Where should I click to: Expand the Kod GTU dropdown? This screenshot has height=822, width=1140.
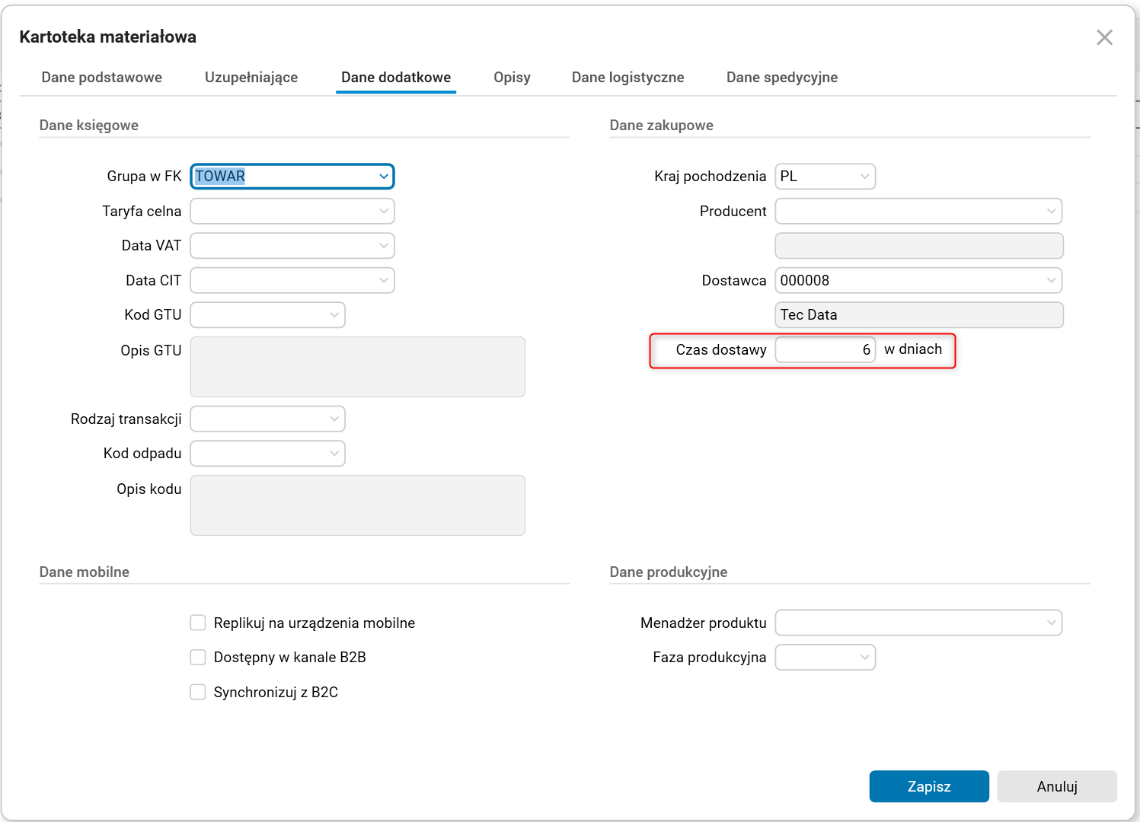click(x=334, y=315)
